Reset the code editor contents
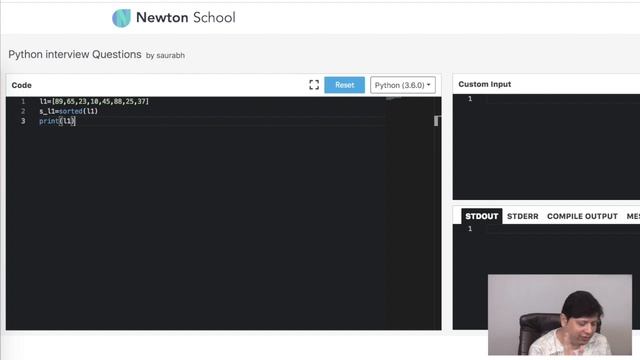The width and height of the screenshot is (640, 360). (x=344, y=85)
